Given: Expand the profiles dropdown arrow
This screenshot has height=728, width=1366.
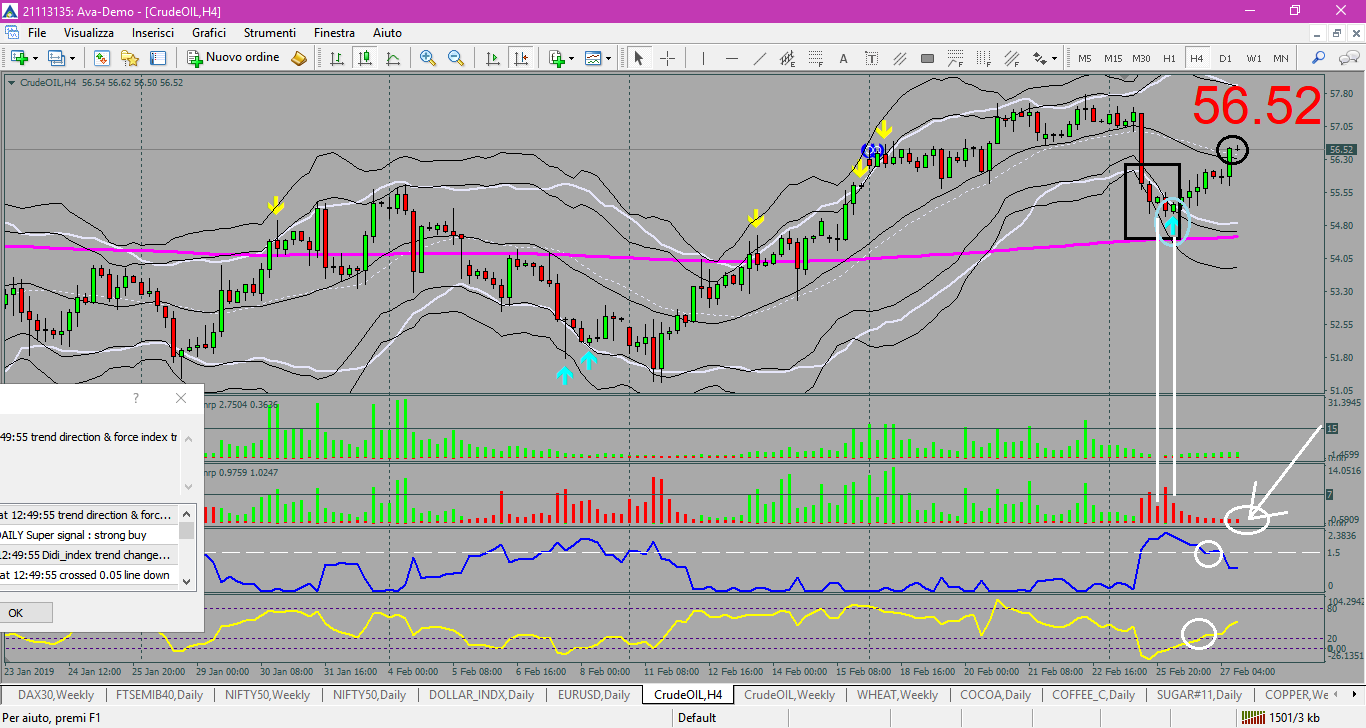Looking at the screenshot, I should pyautogui.click(x=71, y=58).
